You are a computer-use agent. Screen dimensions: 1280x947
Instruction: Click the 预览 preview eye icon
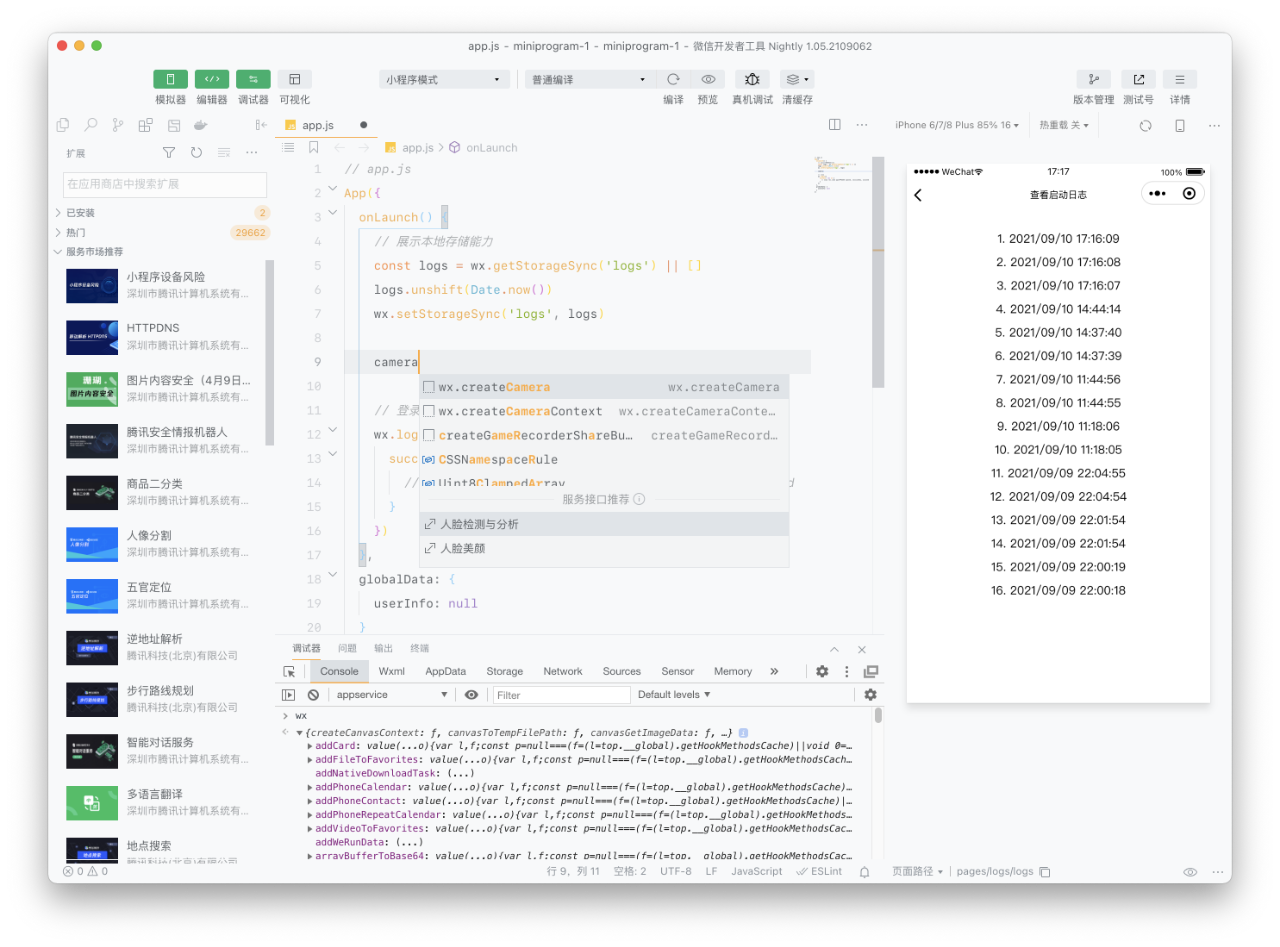click(708, 79)
